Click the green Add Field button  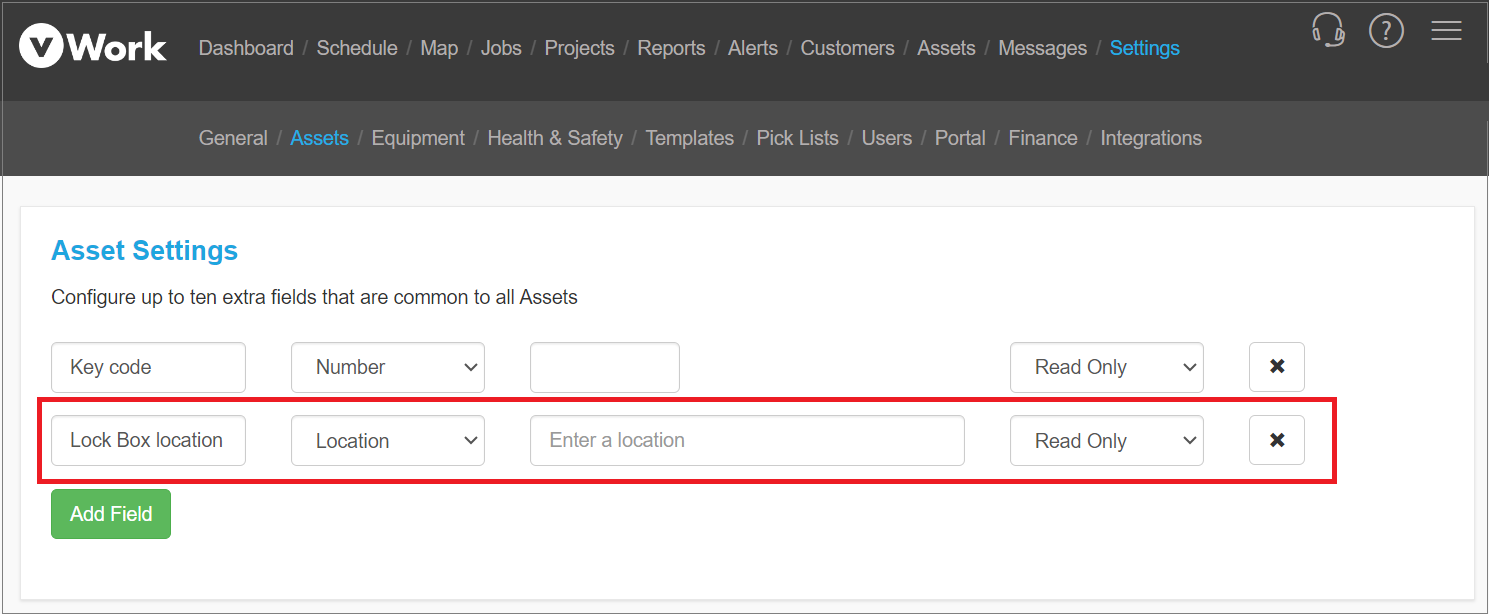click(x=110, y=513)
